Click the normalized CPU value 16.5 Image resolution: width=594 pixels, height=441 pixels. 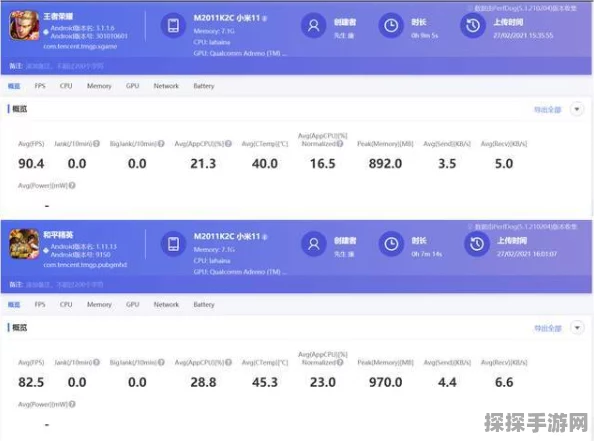point(323,164)
